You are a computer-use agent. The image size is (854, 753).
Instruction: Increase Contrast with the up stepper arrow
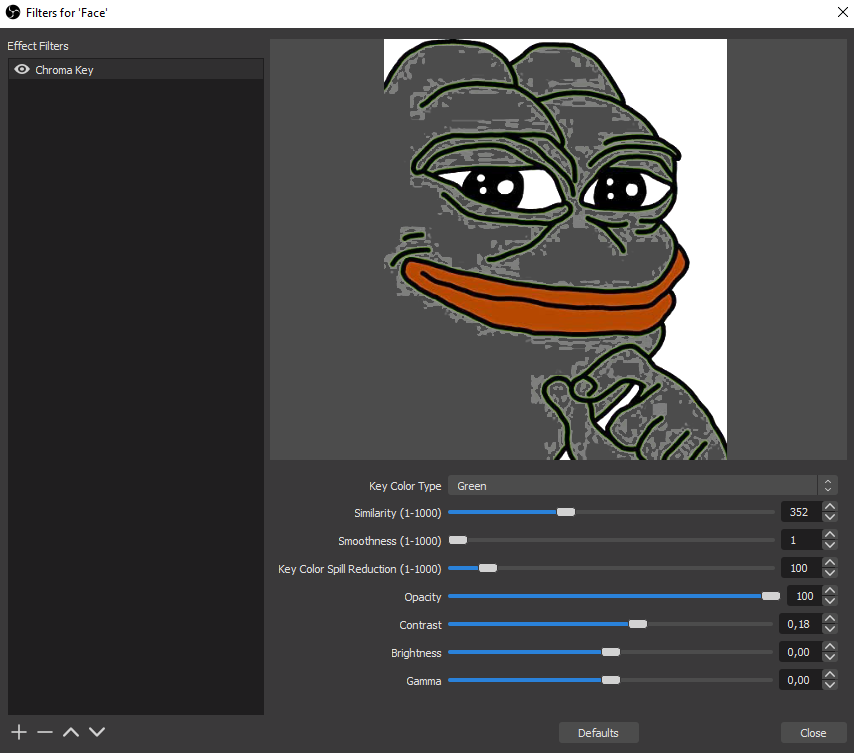point(829,619)
